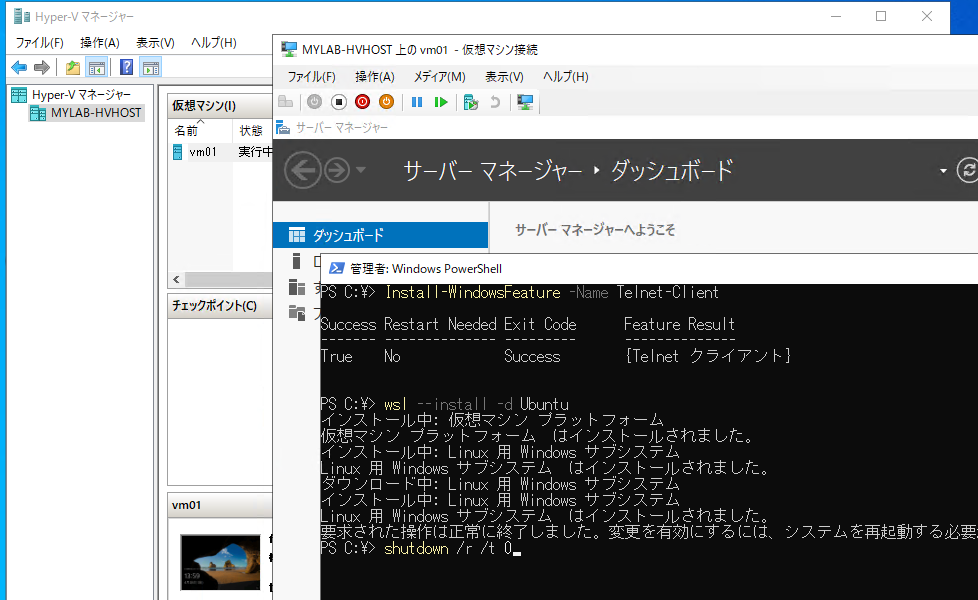The image size is (978, 600).
Task: Select the Turn Off icon for vm01
Action: 340,101
